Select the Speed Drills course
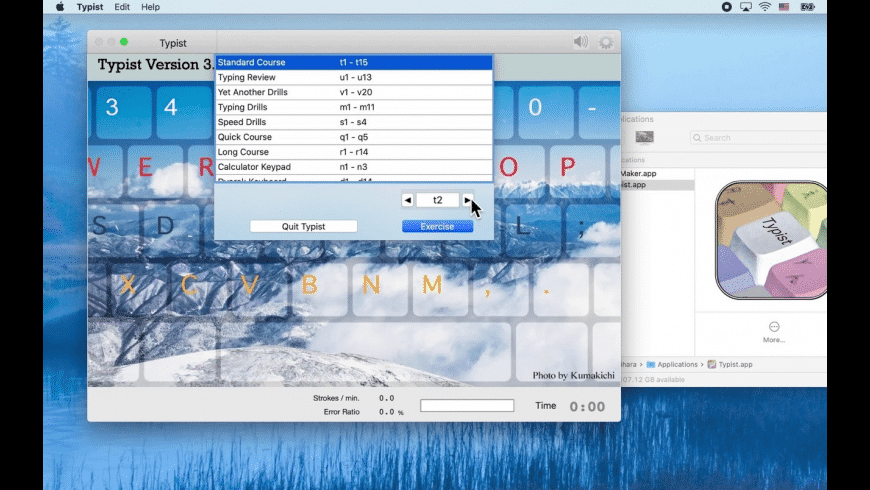This screenshot has height=490, width=870. [354, 122]
